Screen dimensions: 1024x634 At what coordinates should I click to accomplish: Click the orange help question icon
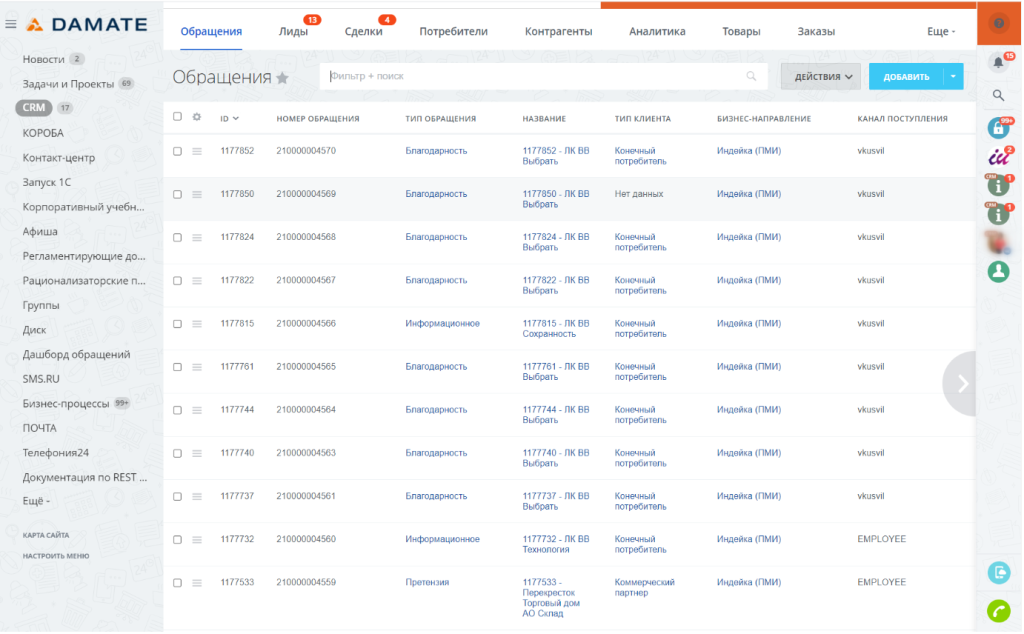pos(999,24)
